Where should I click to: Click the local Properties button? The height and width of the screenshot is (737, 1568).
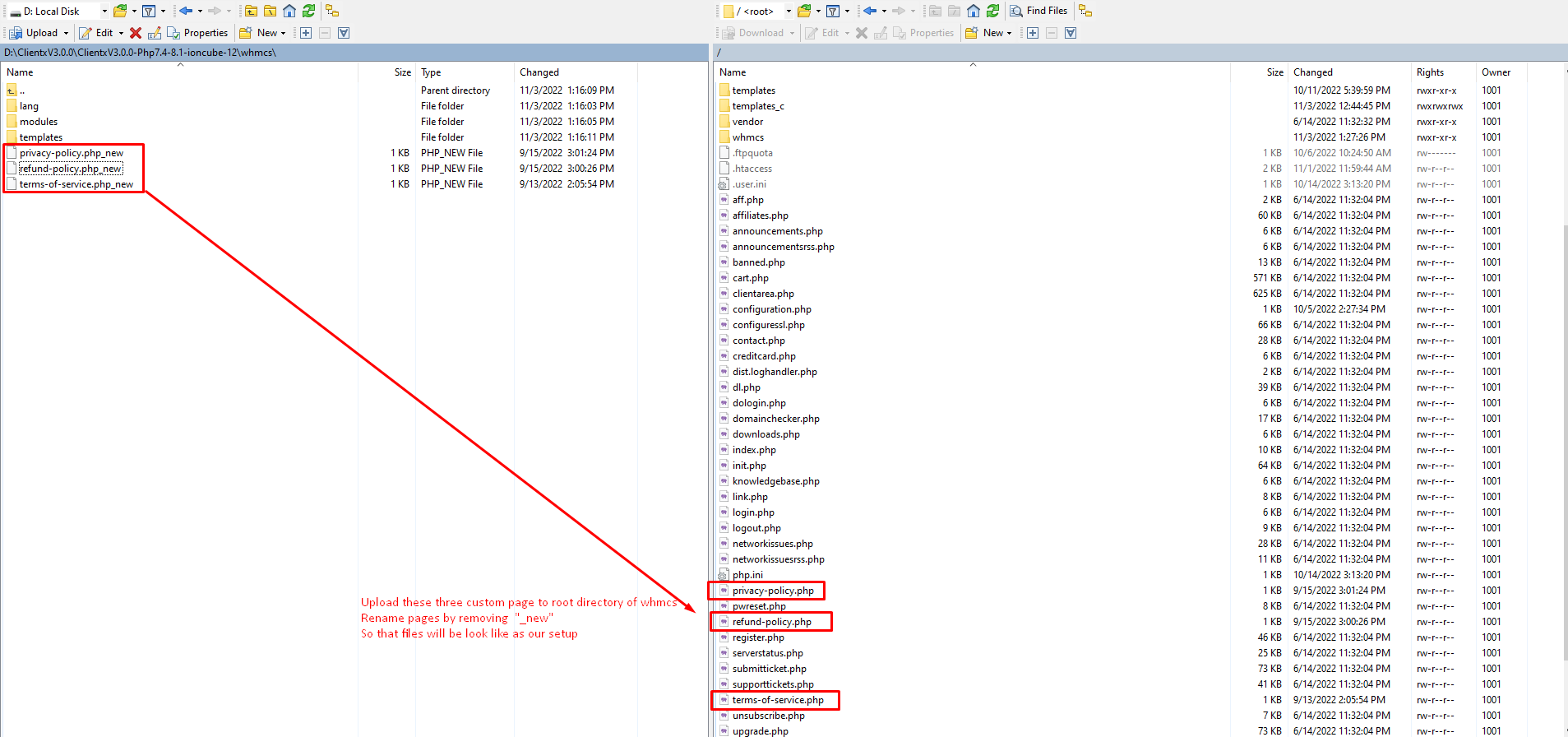tap(197, 33)
